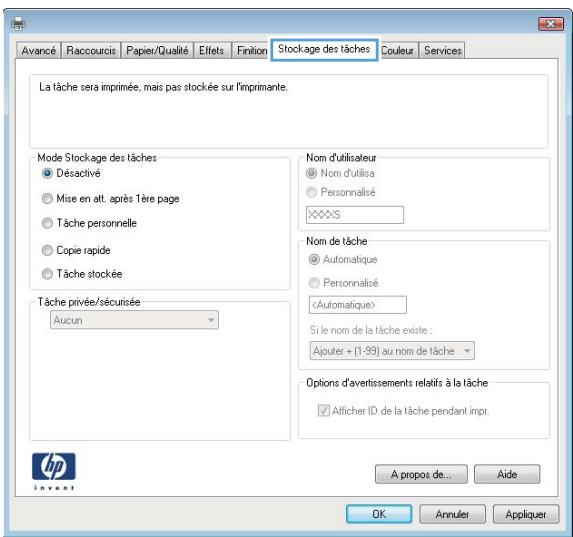Viewport: 573px width, 537px height.
Task: Click the text 'La tâche sera imprimée' description
Action: click(x=163, y=87)
